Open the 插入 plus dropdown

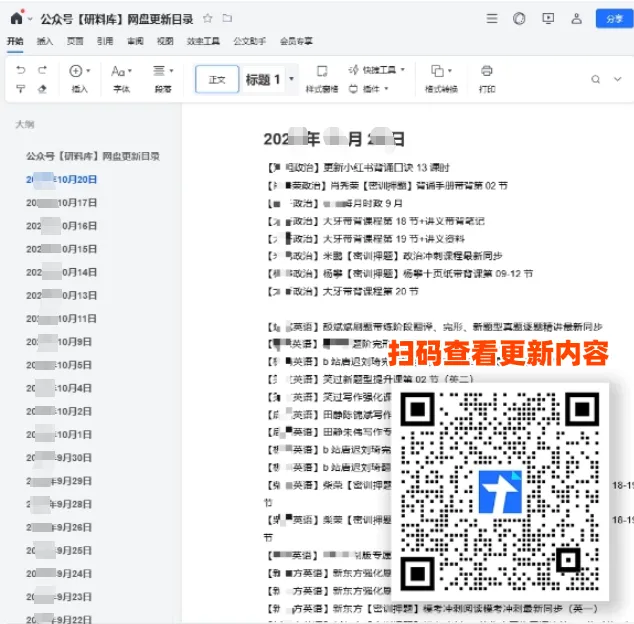[x=80, y=79]
